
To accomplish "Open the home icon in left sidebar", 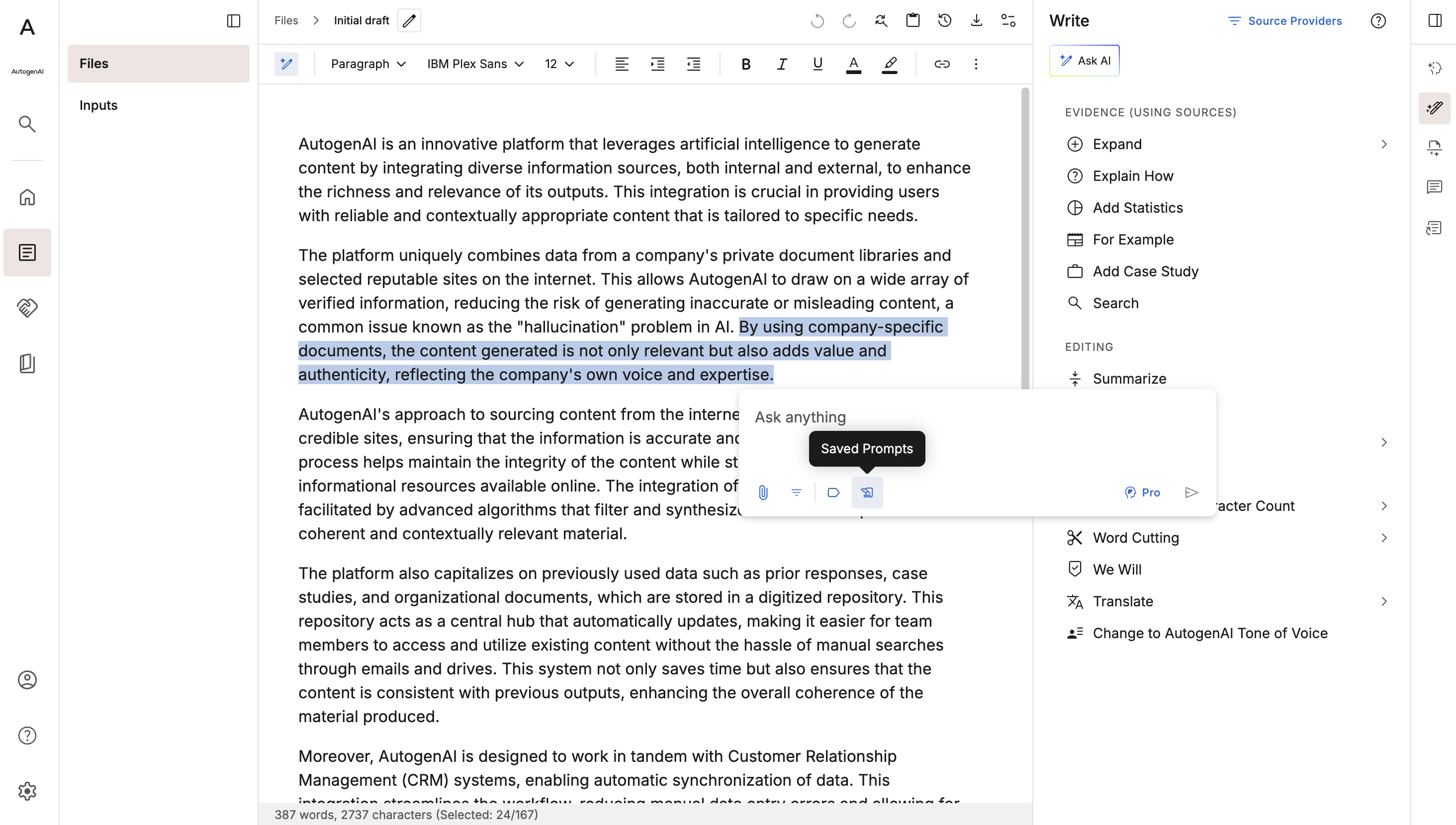I will point(27,197).
